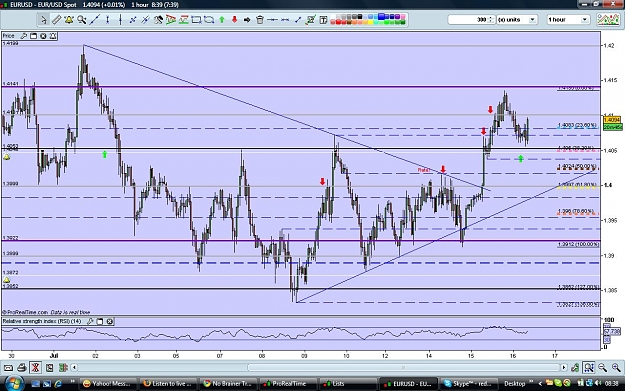The image size is (625, 391).
Task: Select the Fibonacci fan drawing tool
Action: coord(171,20)
